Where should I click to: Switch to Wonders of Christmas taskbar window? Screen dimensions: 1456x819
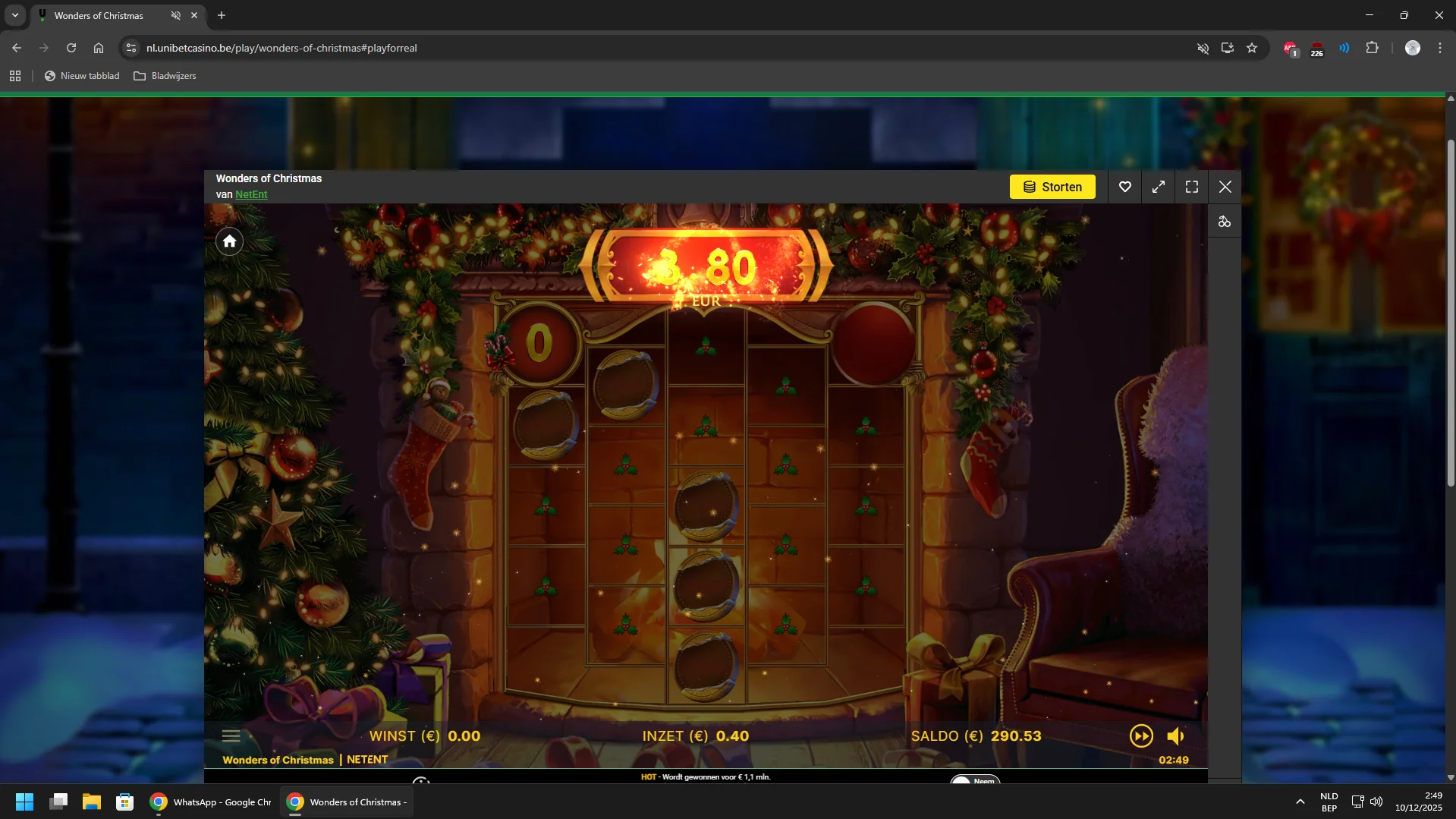[347, 802]
